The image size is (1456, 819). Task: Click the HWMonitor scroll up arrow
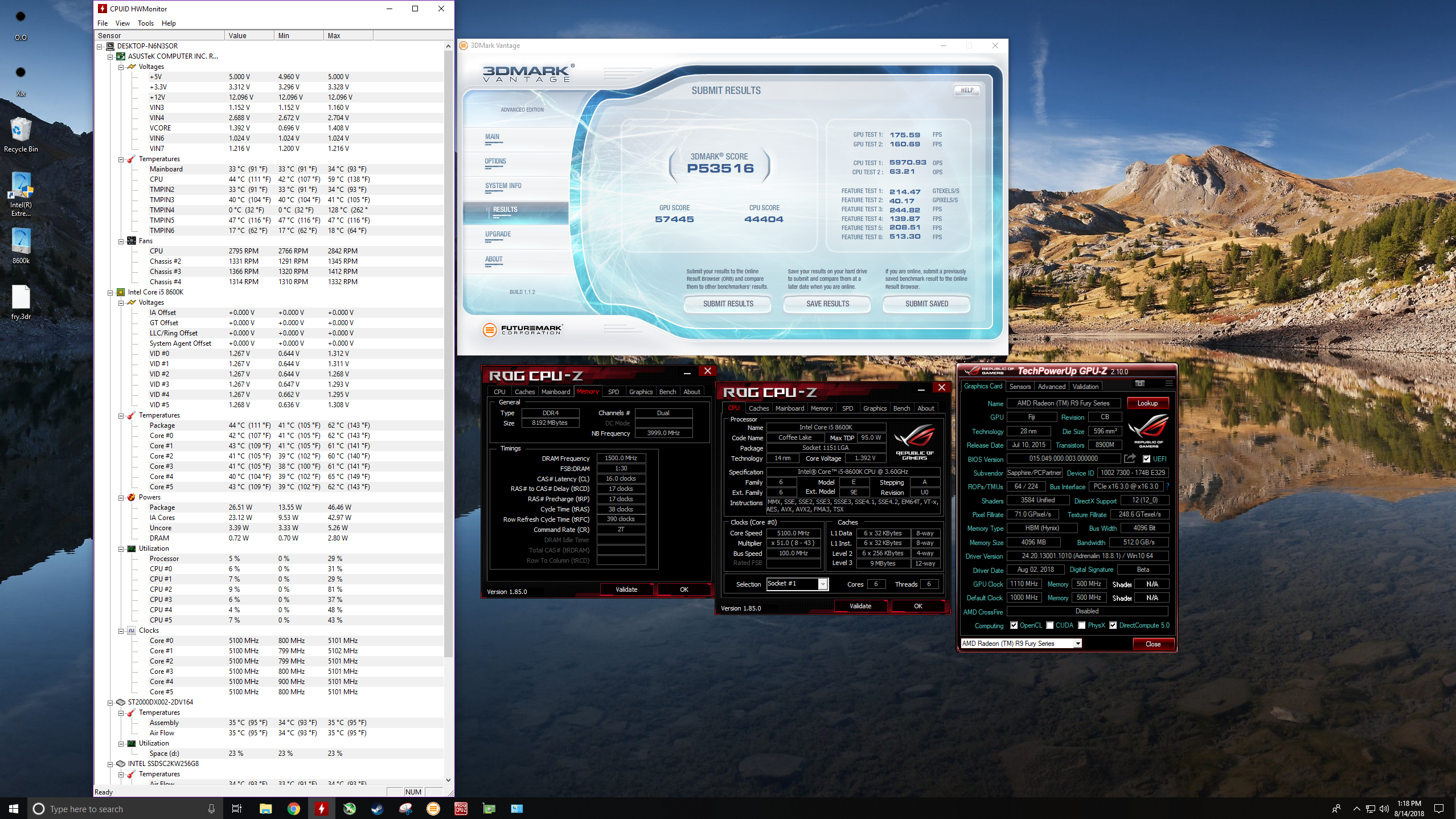[x=448, y=46]
